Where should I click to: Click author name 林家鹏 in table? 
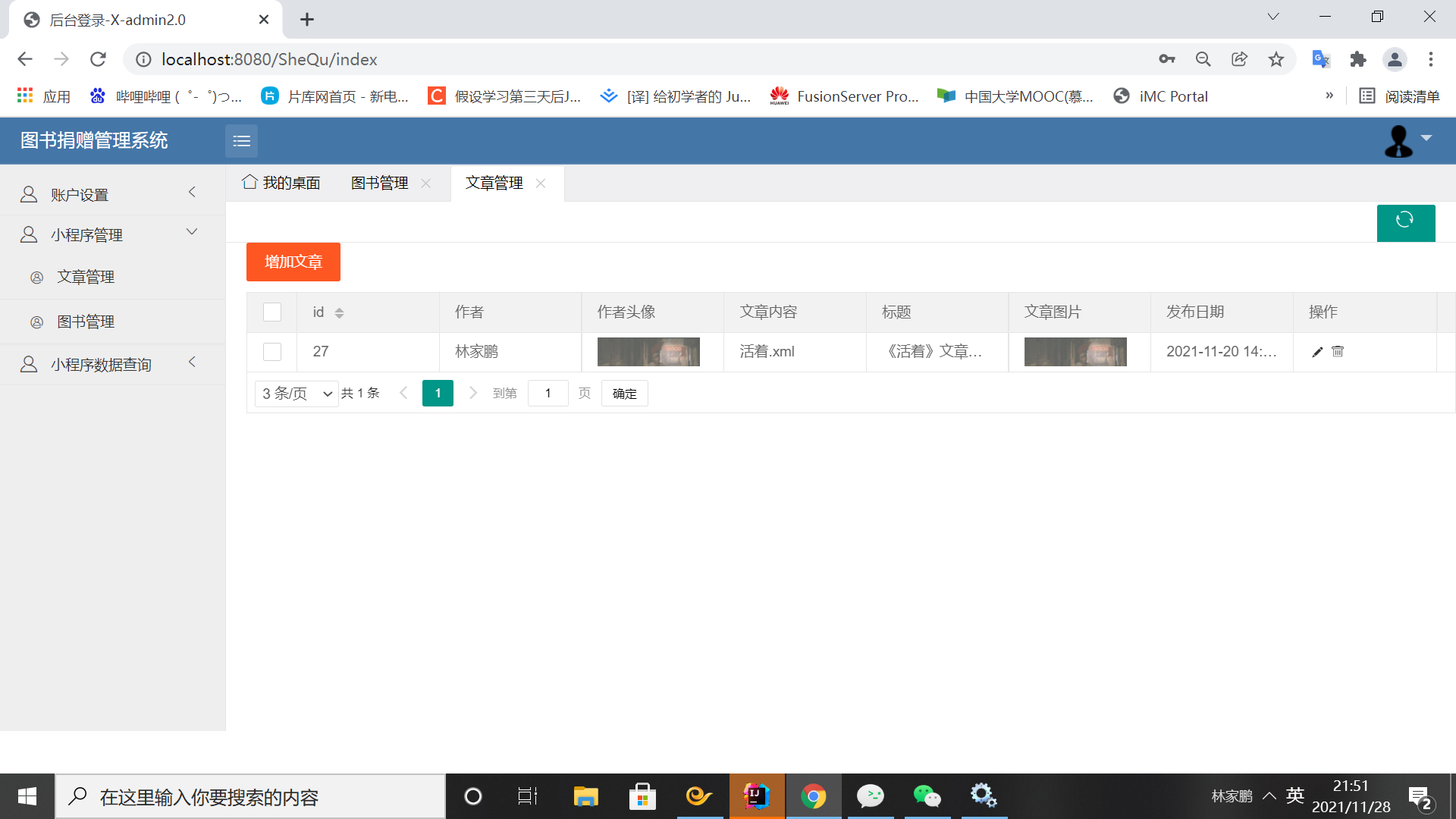tap(476, 352)
